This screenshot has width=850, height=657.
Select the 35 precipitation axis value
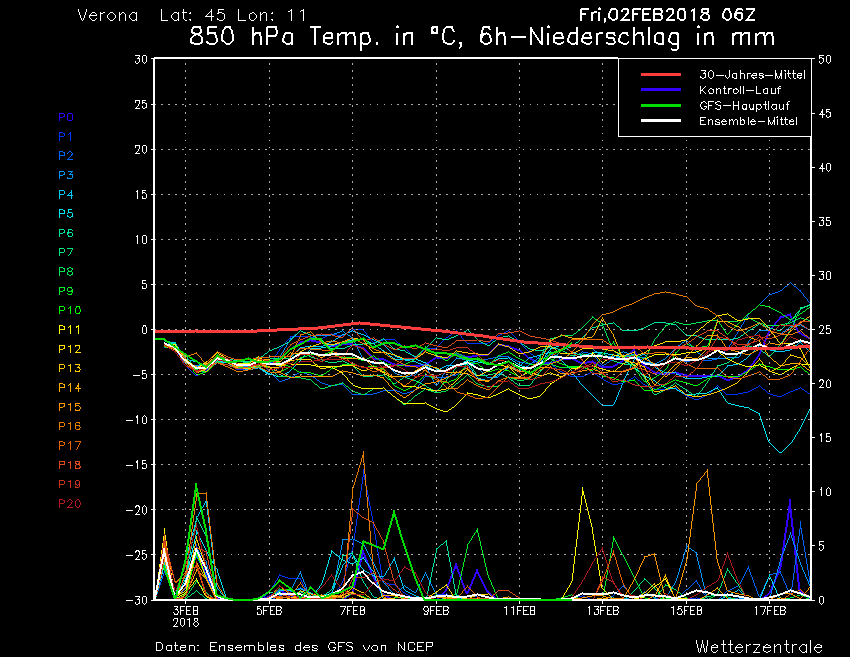click(x=825, y=222)
